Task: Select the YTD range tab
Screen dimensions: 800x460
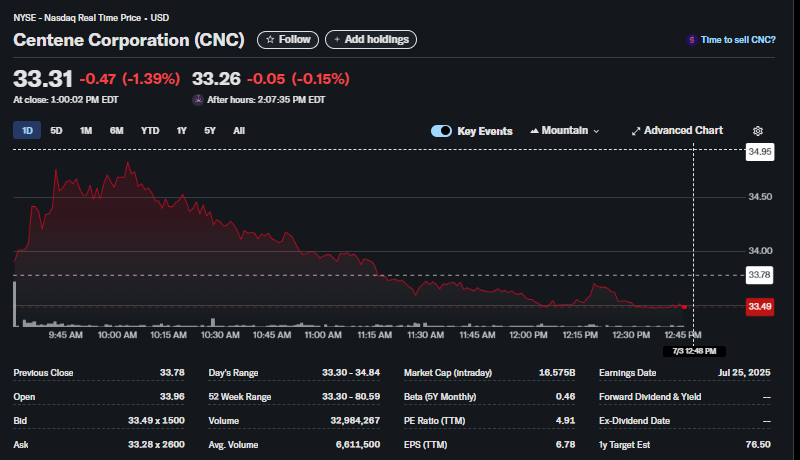Action: tap(150, 131)
